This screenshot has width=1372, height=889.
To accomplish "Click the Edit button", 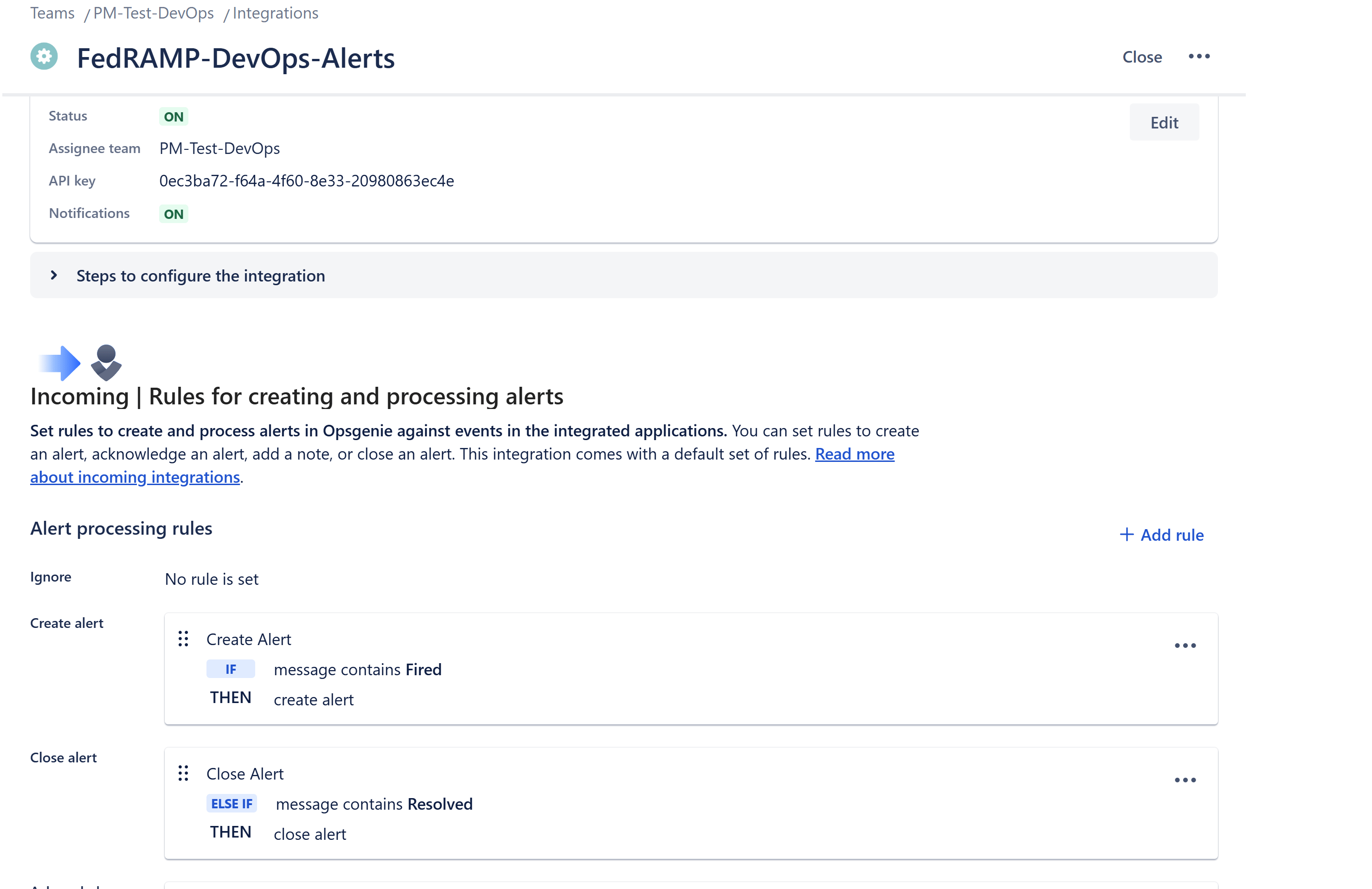I will point(1164,122).
